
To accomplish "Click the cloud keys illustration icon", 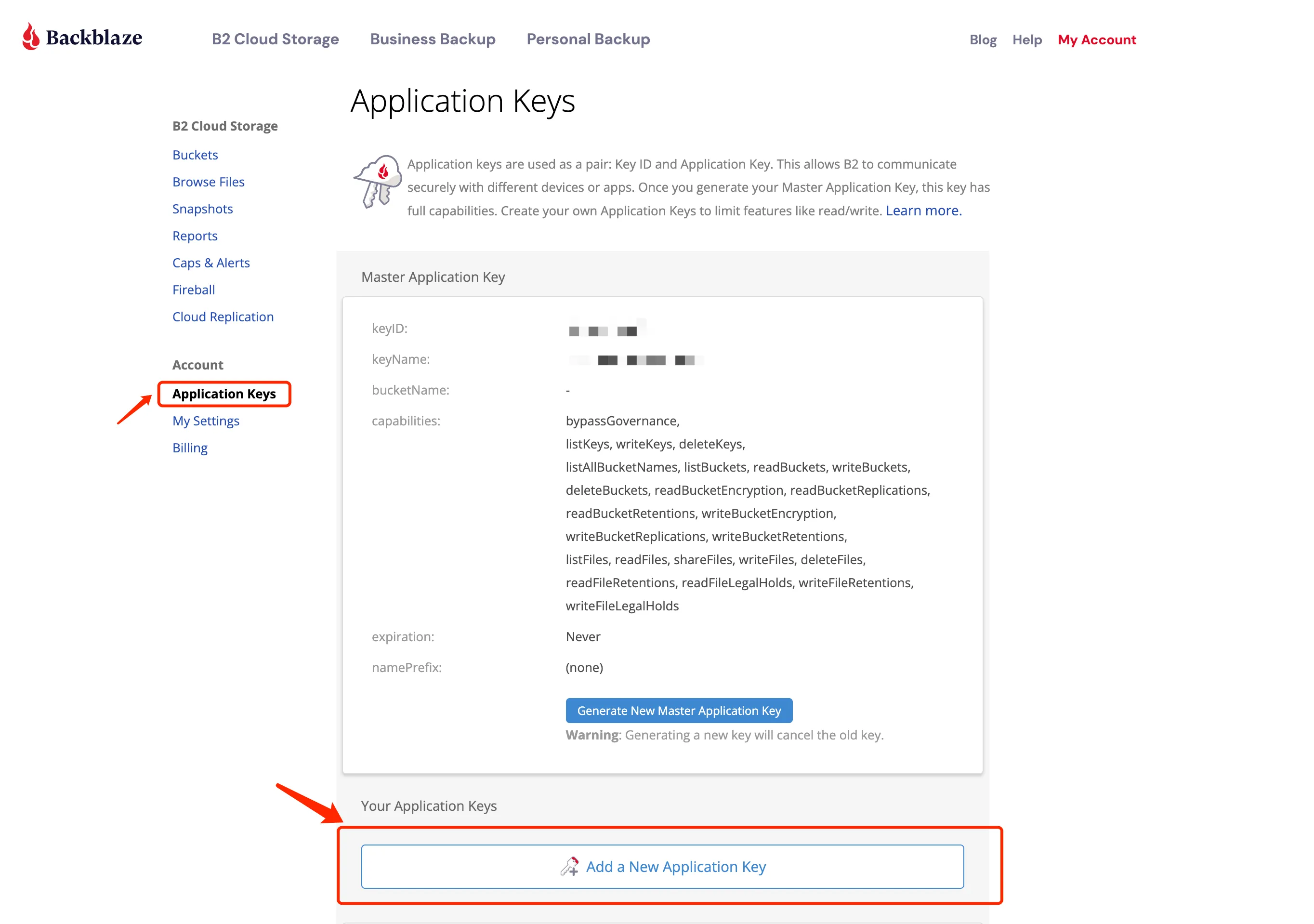I will [x=377, y=182].
